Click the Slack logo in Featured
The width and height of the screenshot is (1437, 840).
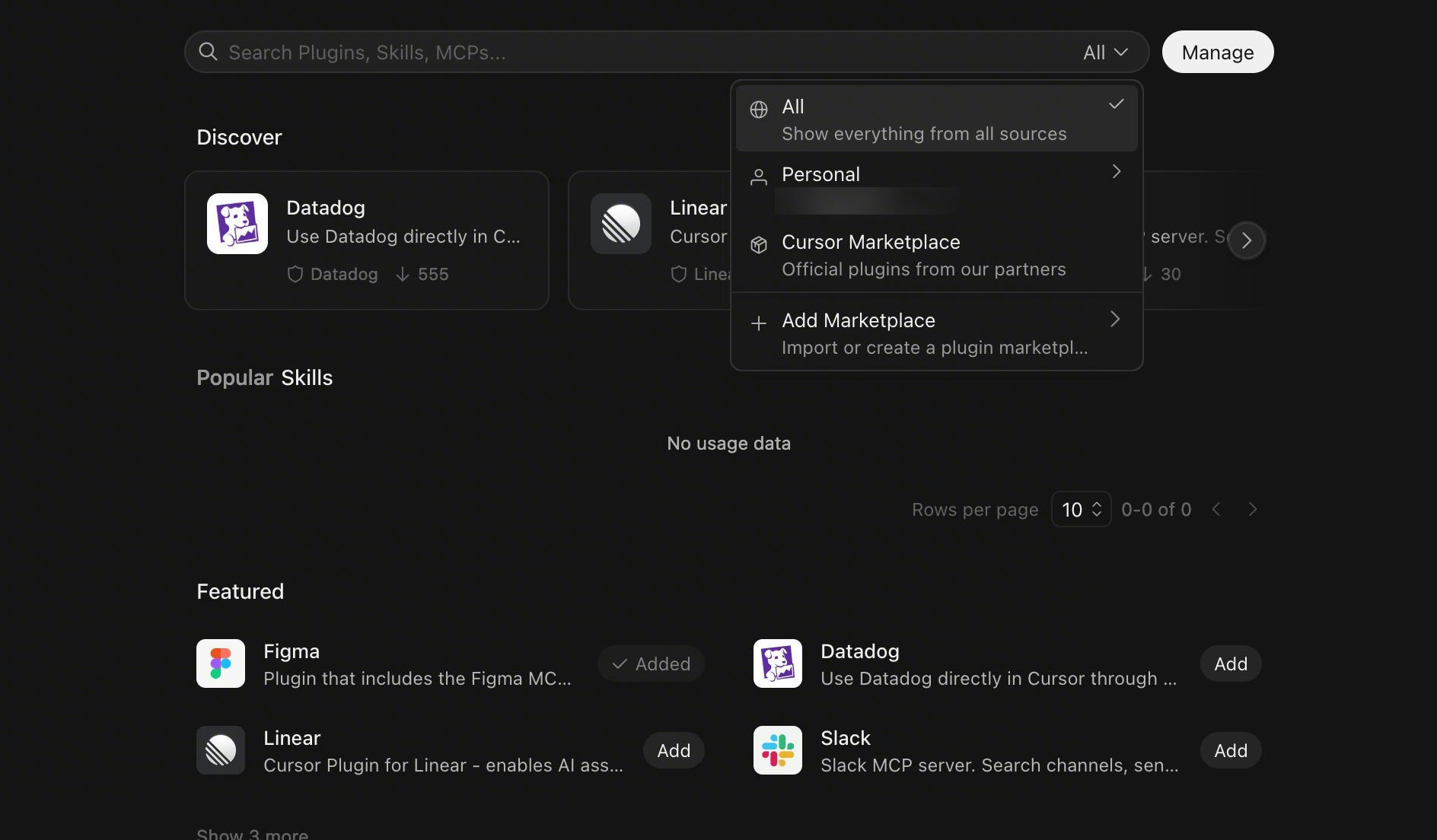(778, 750)
